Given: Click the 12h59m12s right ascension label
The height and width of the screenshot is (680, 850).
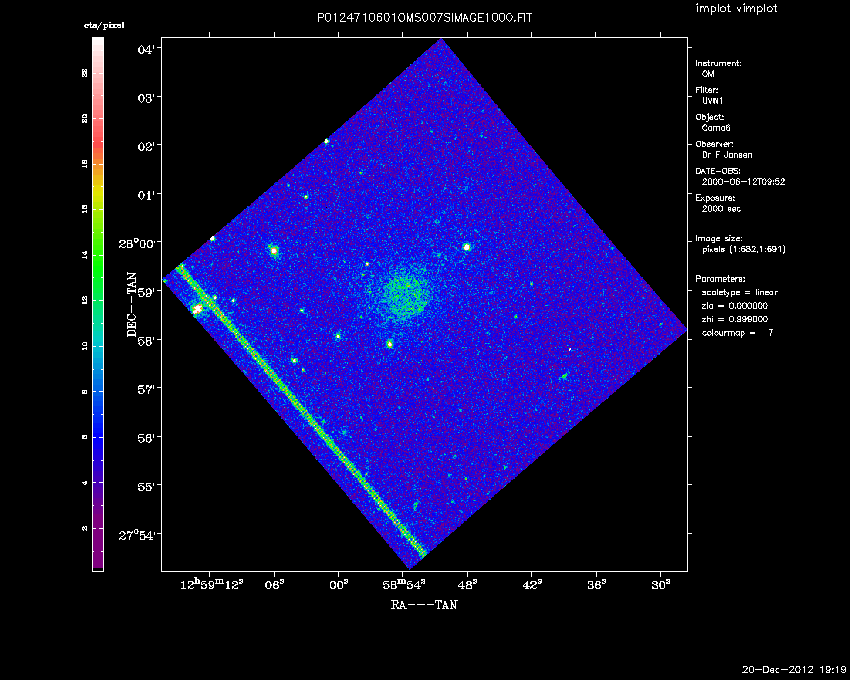Looking at the screenshot, I should (x=211, y=584).
